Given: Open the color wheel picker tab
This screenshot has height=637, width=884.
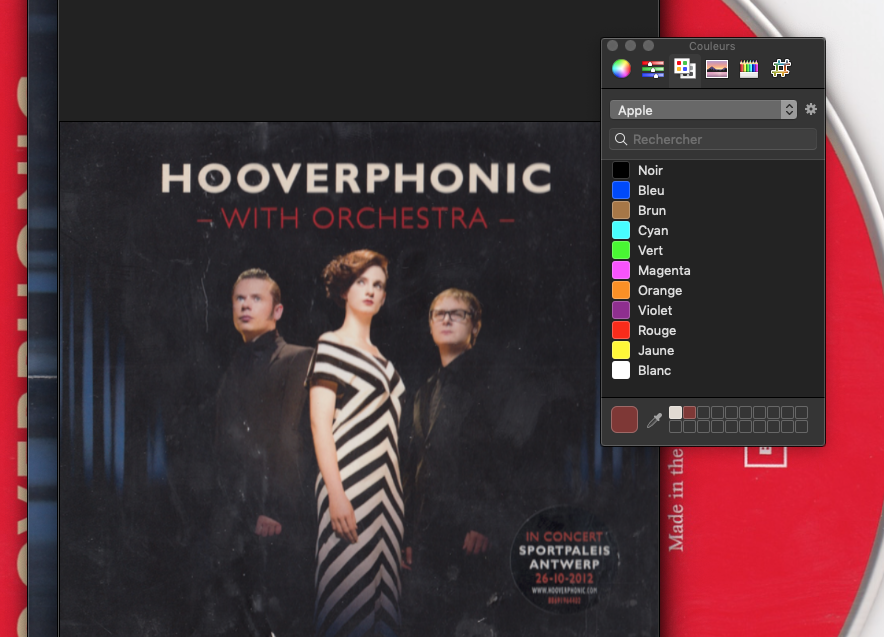Looking at the screenshot, I should (x=621, y=69).
